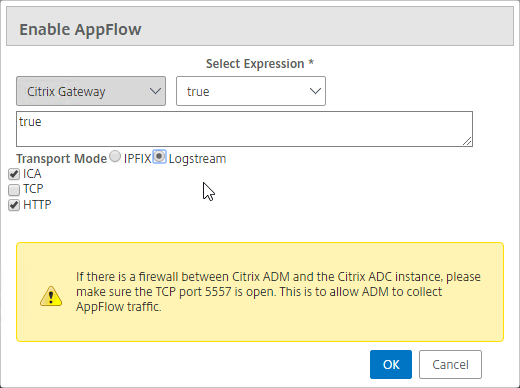The height and width of the screenshot is (388, 520).
Task: Focus the expression text area containing true
Action: [x=244, y=129]
